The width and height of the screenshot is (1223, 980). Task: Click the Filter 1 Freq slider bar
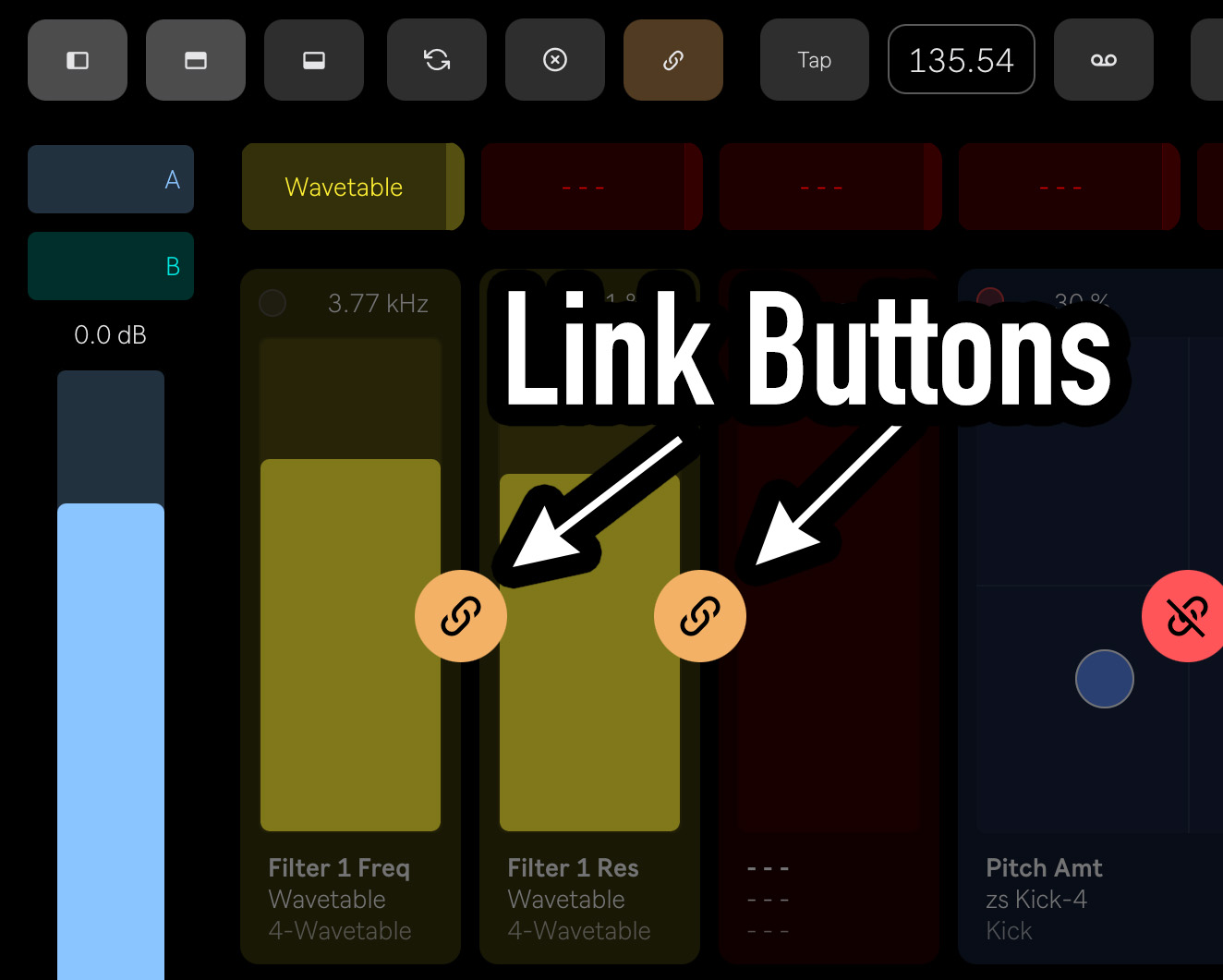coord(350,585)
